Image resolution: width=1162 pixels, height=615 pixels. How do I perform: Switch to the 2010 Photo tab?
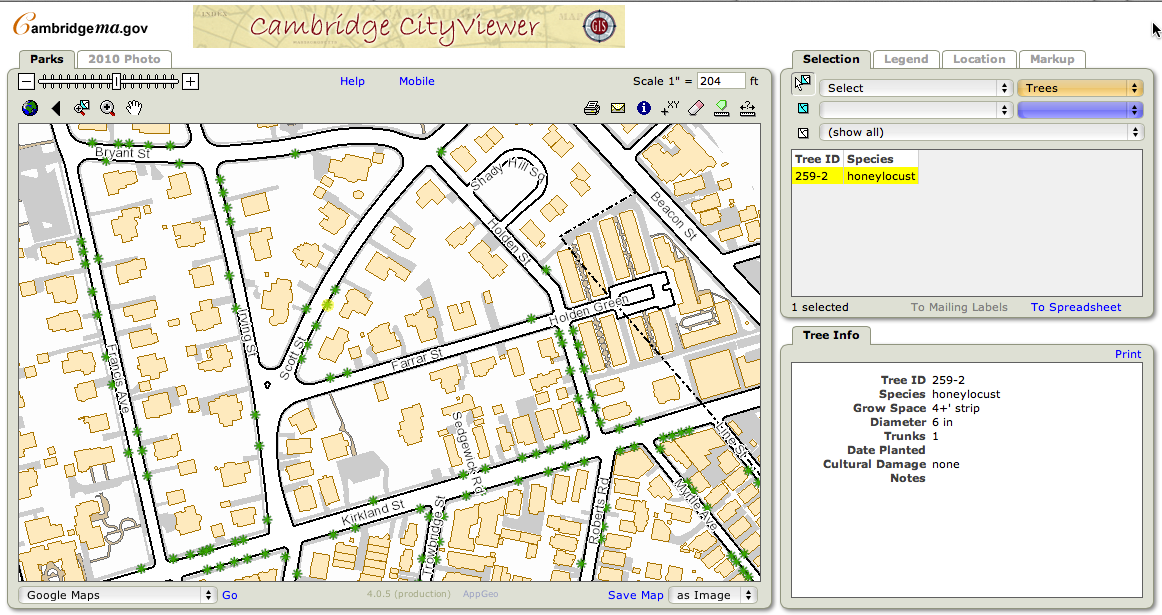(x=124, y=59)
